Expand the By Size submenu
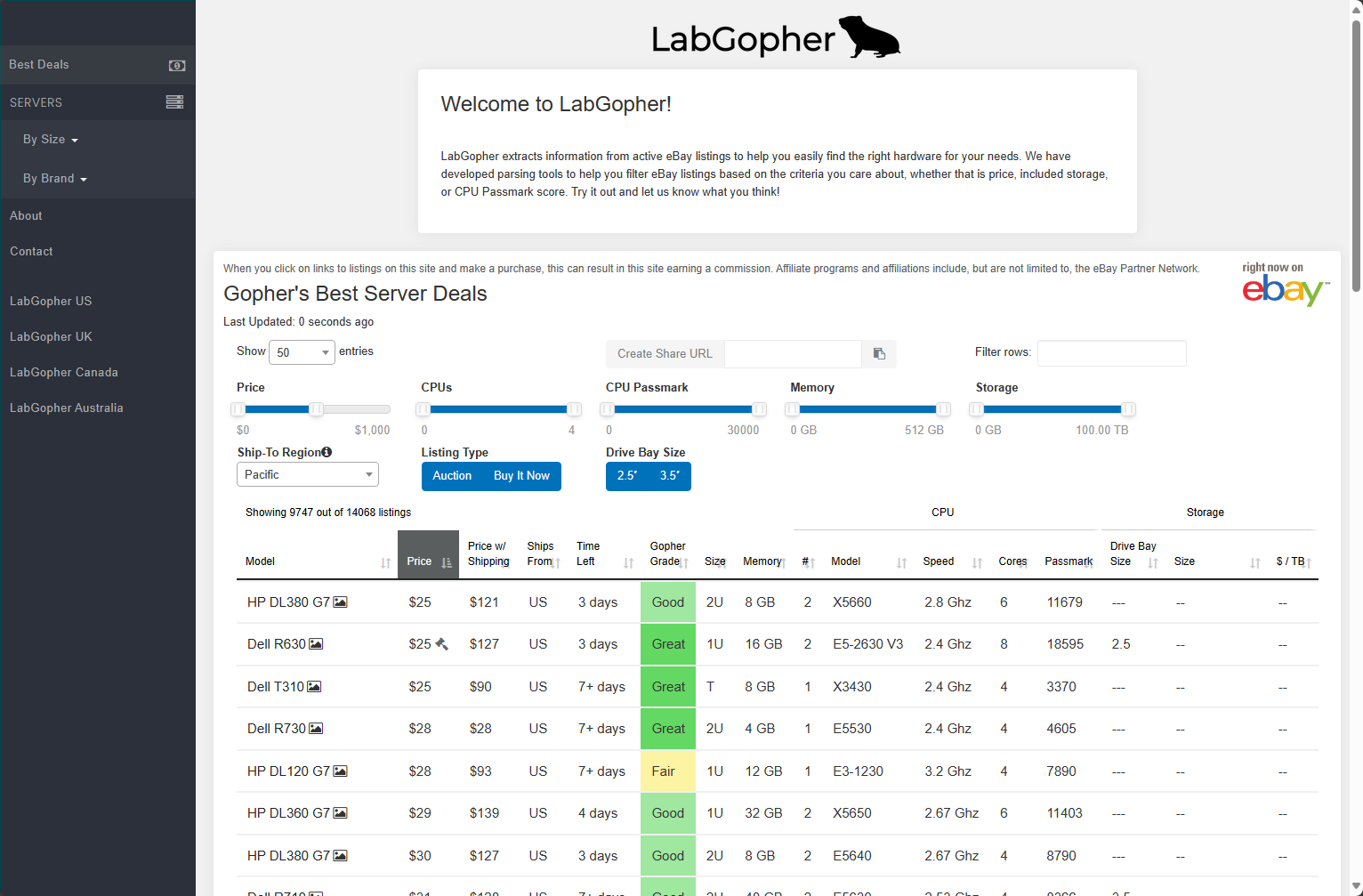Image resolution: width=1363 pixels, height=896 pixels. click(51, 140)
